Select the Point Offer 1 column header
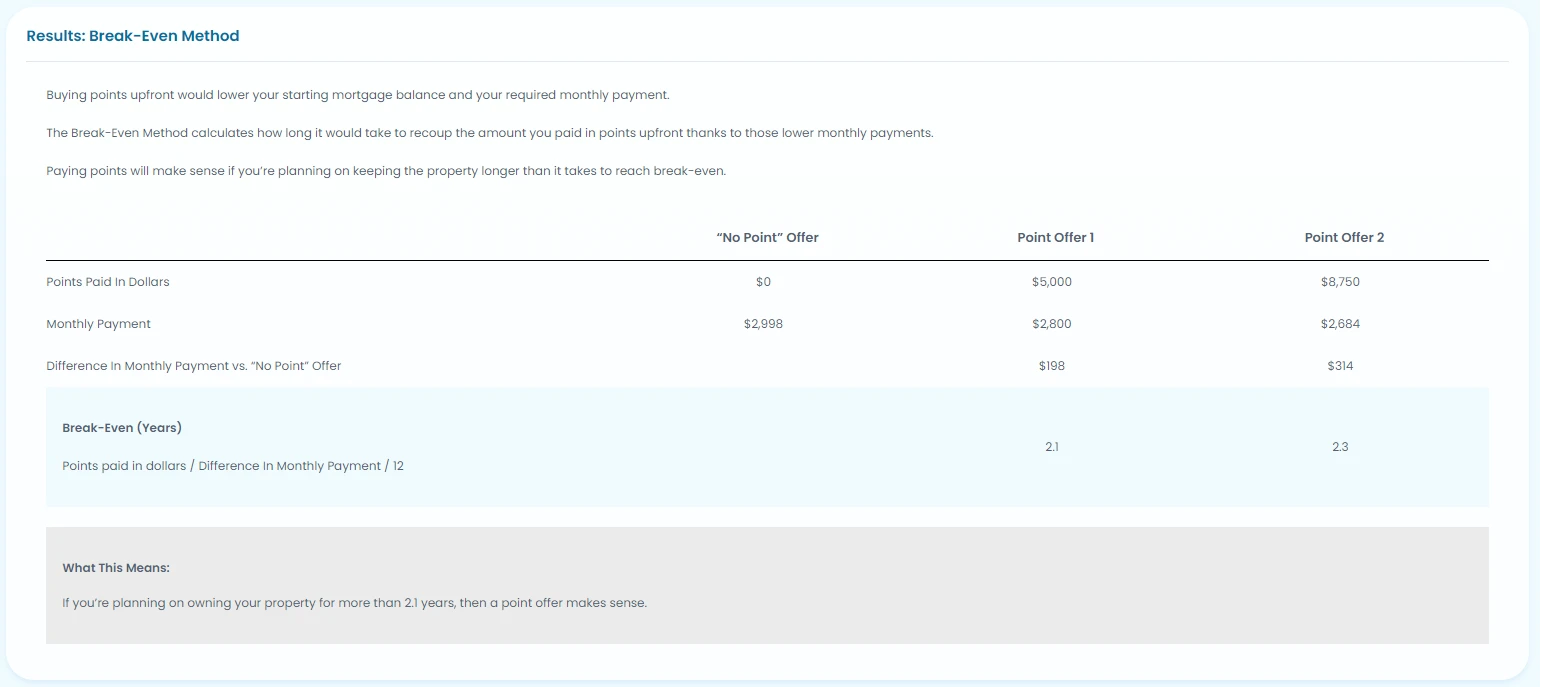The width and height of the screenshot is (1541, 687). click(1055, 237)
